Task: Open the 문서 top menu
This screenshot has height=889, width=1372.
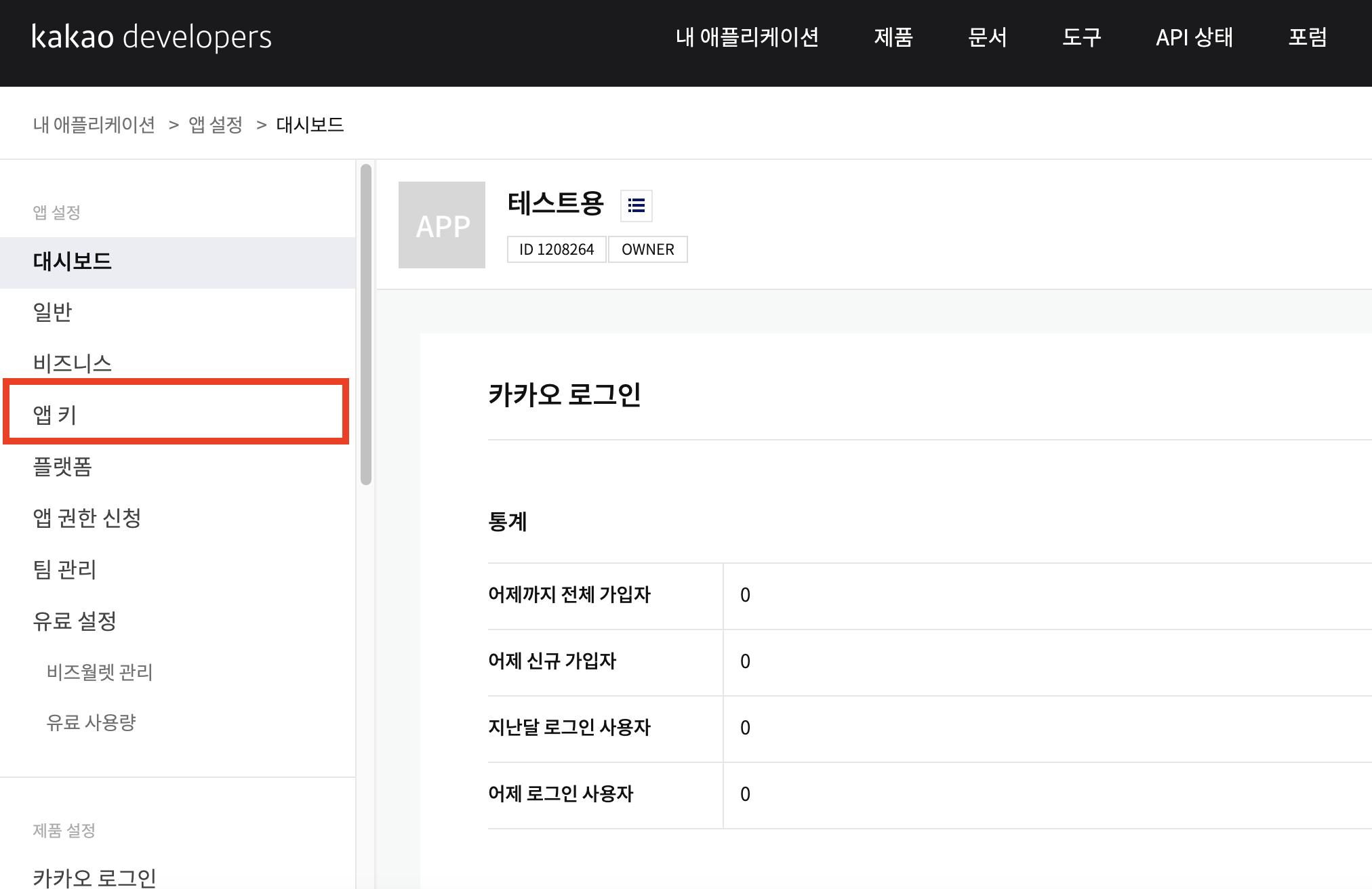Action: click(x=987, y=37)
